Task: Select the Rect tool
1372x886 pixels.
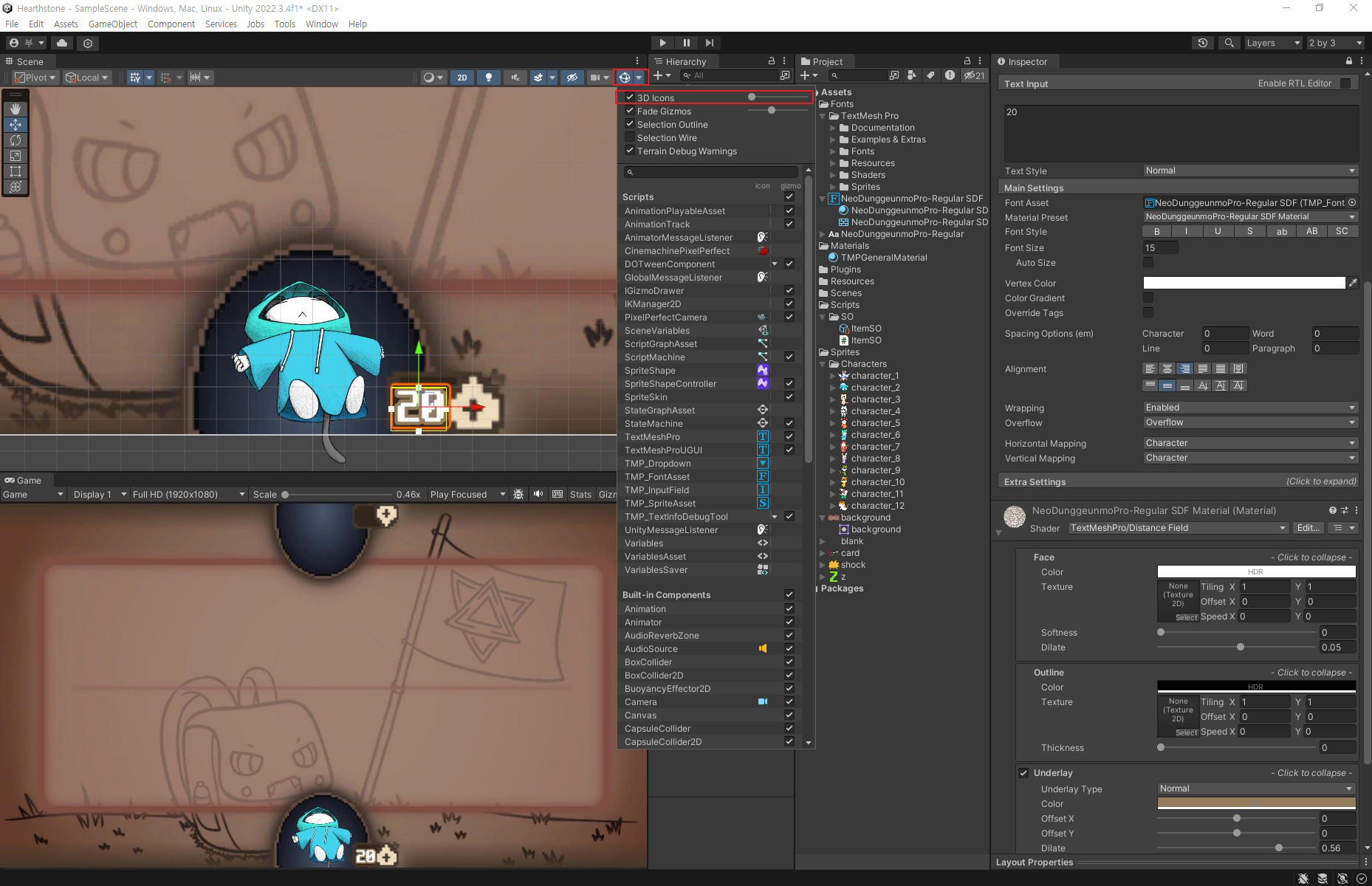Action: click(x=16, y=171)
